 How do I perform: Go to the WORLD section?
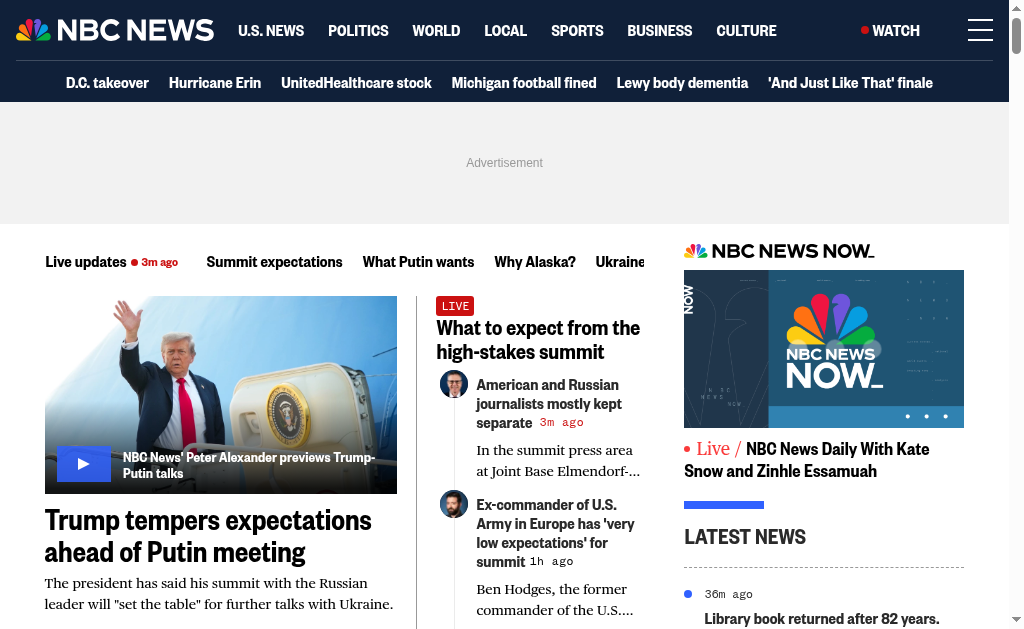(x=436, y=31)
